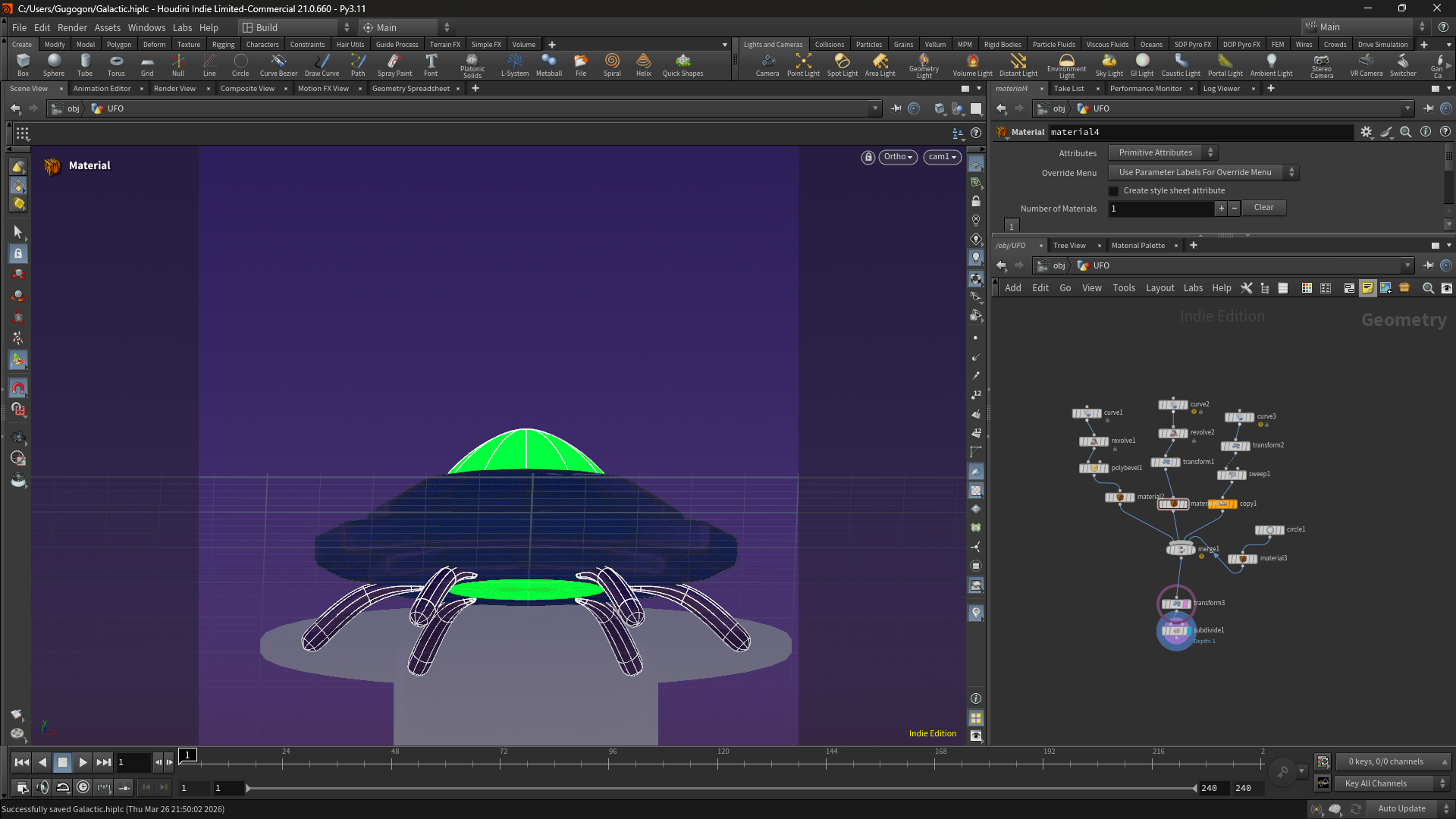The width and height of the screenshot is (1456, 819).
Task: Pin the Scene View pane
Action: pyautogui.click(x=896, y=108)
